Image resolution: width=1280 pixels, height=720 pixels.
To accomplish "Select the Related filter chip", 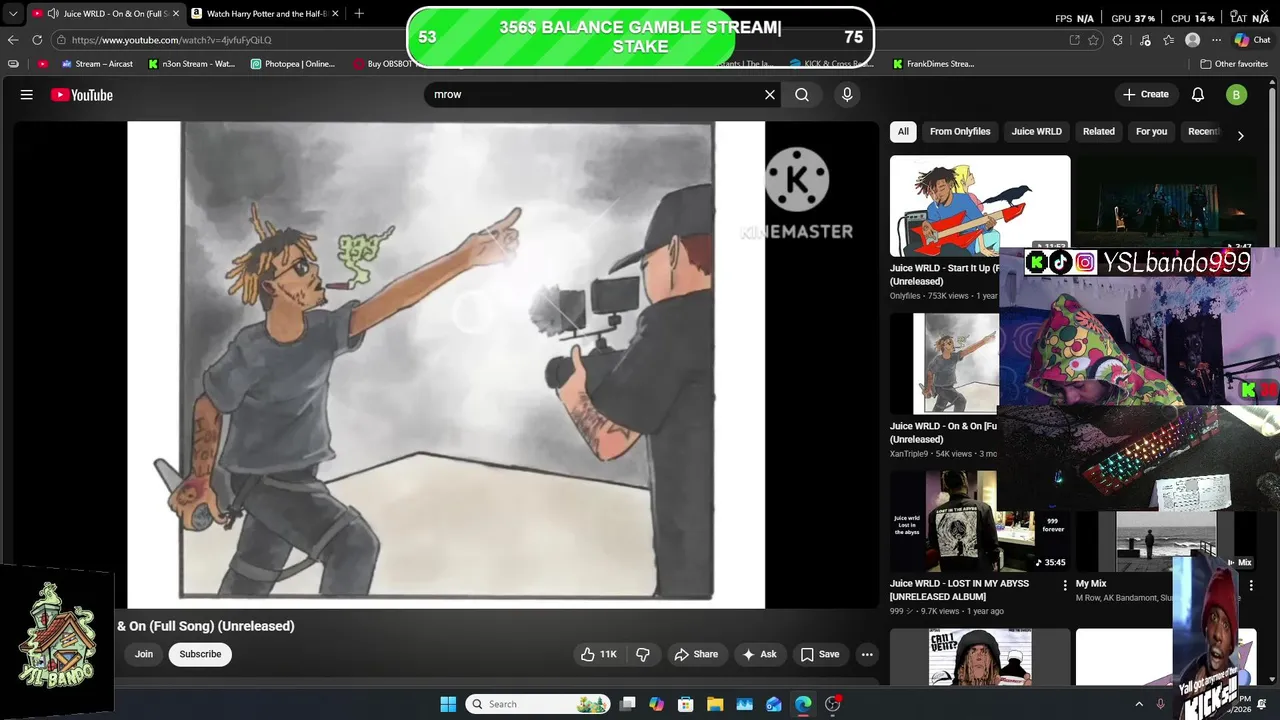I will click(x=1098, y=131).
